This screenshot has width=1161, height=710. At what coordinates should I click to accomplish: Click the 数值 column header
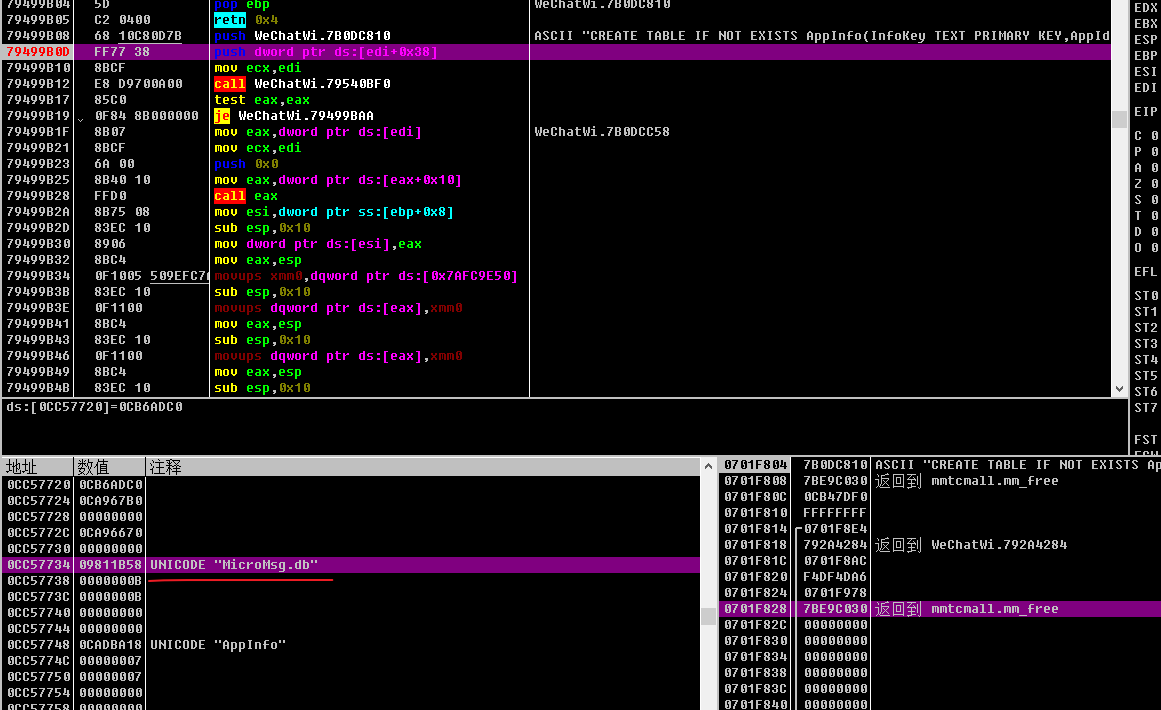91,465
